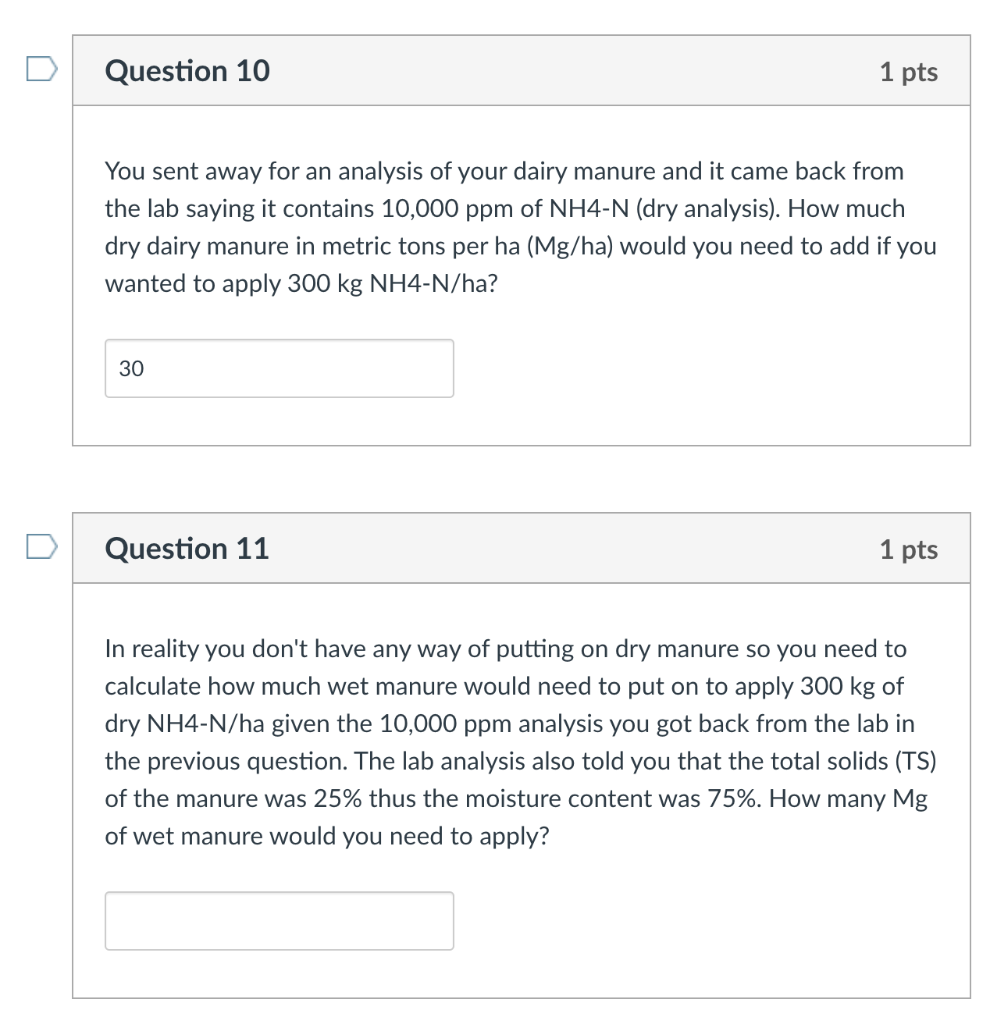Click the "1 pts" label on Question 11
990x1024 pixels.
[x=908, y=549]
